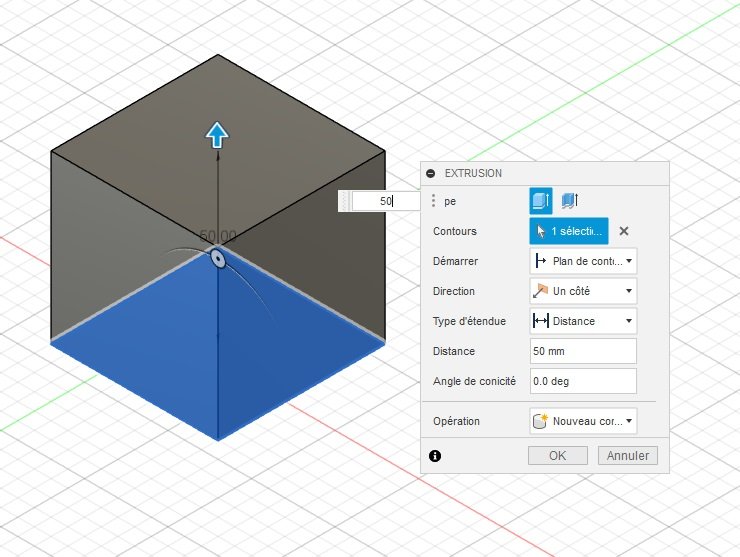Click the 'Type d'étendue' label
Image resolution: width=740 pixels, height=557 pixels.
click(469, 321)
